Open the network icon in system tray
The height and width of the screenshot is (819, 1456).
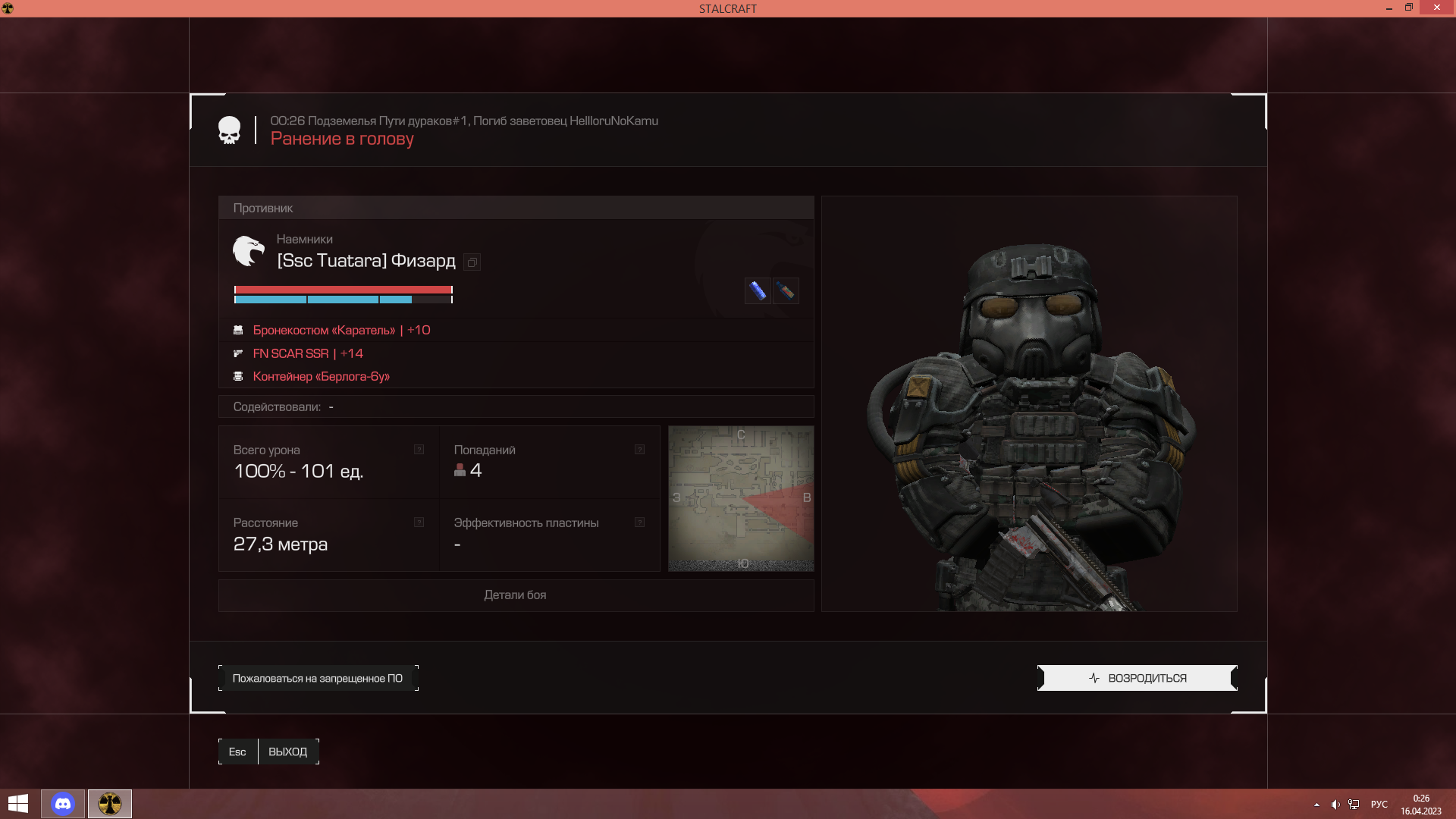pos(1354,805)
